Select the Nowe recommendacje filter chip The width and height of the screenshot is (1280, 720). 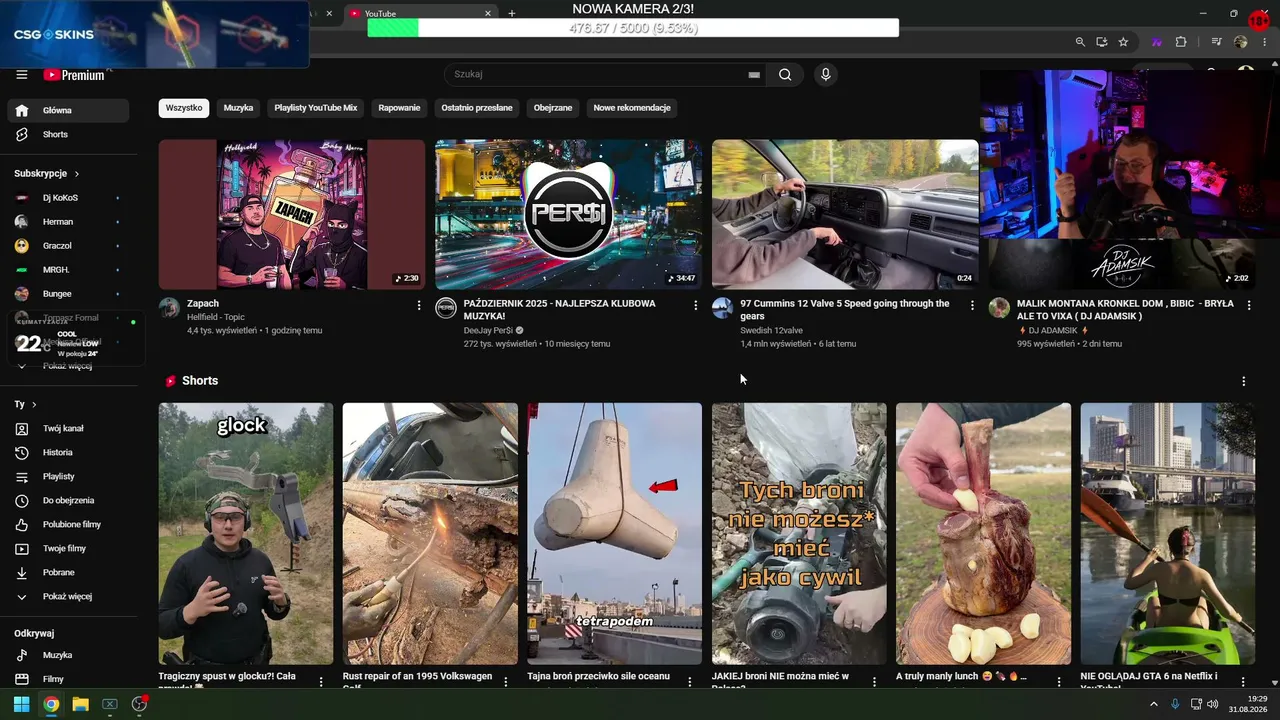(x=632, y=108)
